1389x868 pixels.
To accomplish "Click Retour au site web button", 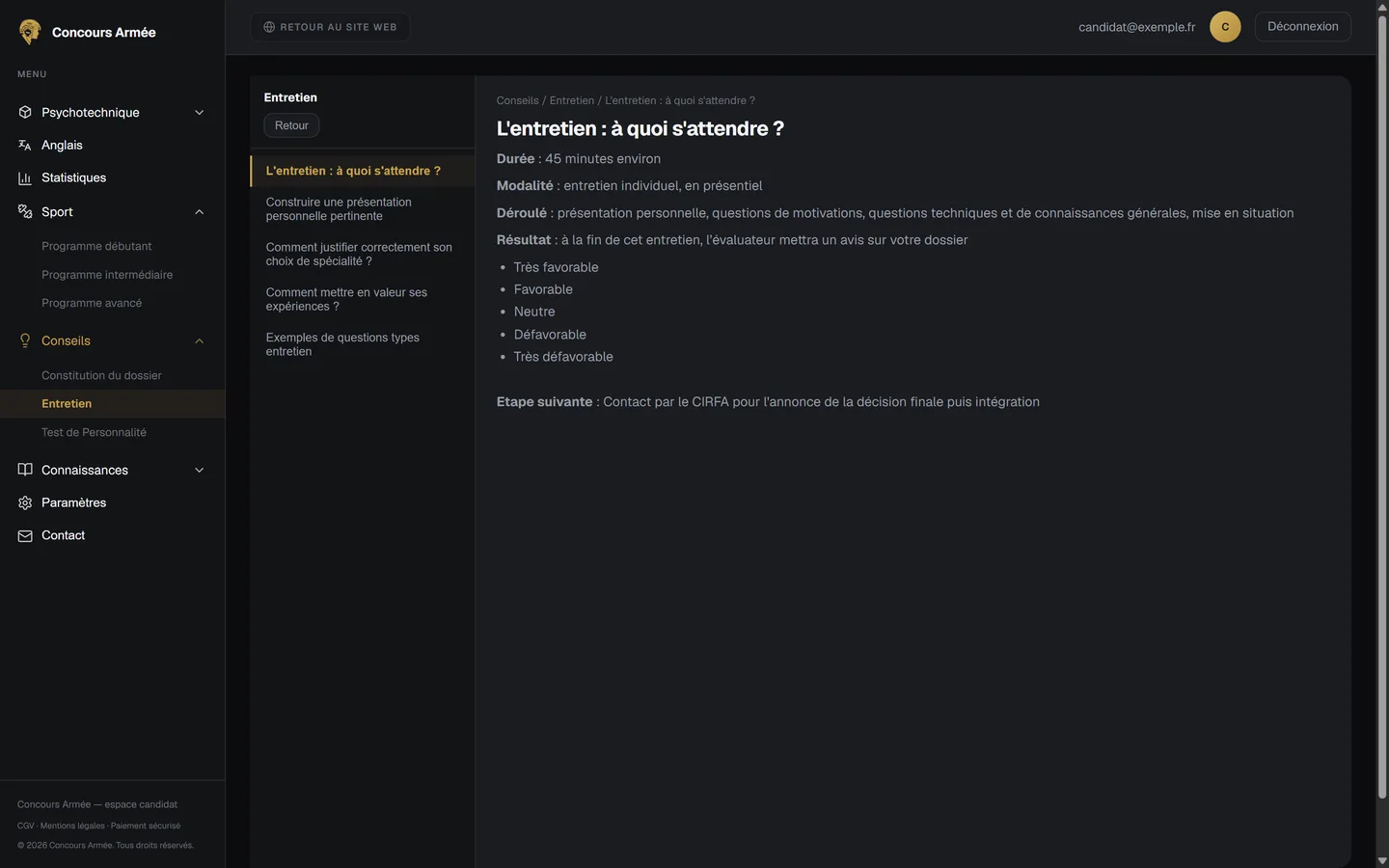I will 330,27.
